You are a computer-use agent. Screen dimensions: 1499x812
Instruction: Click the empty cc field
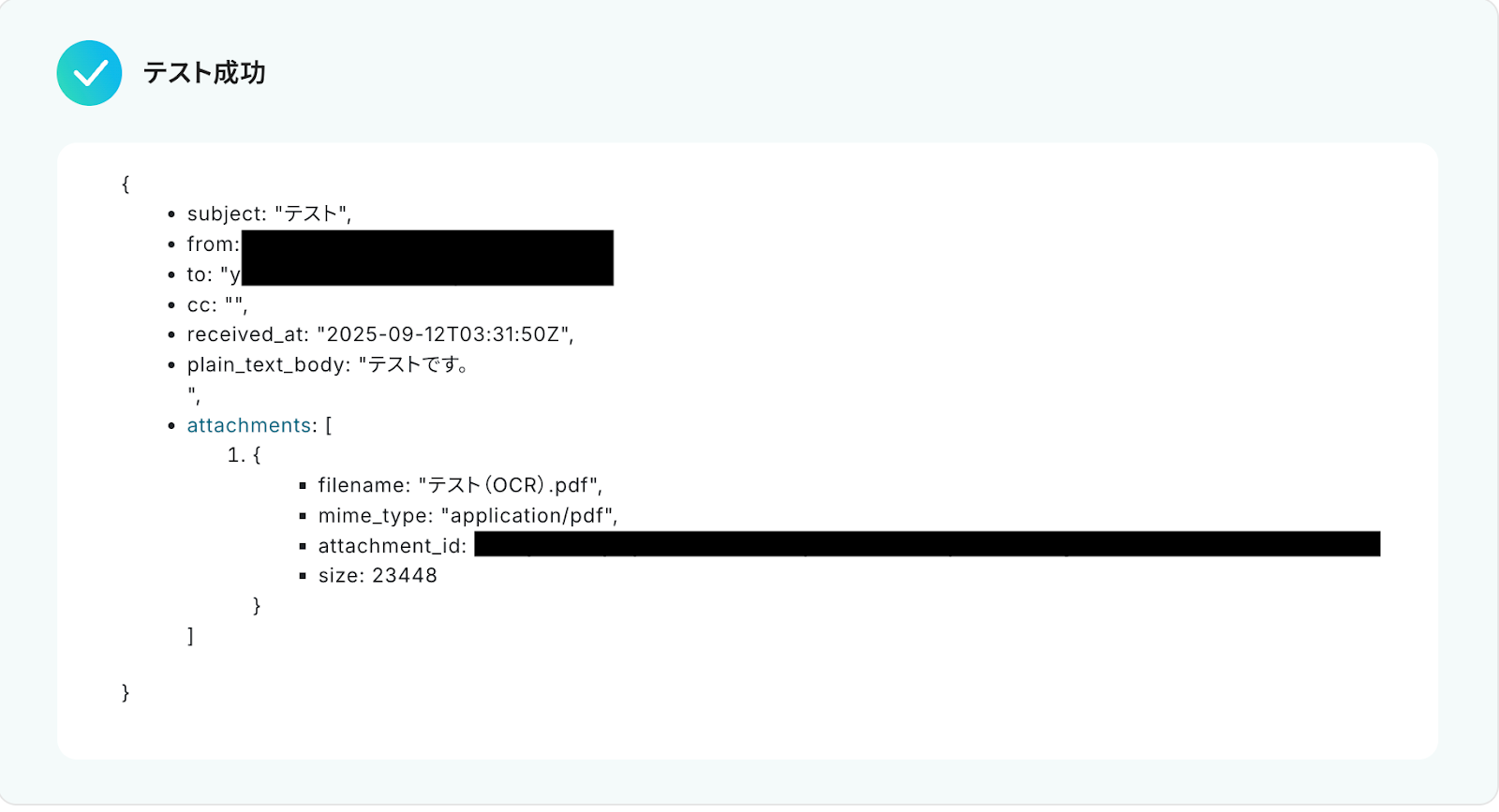216,304
